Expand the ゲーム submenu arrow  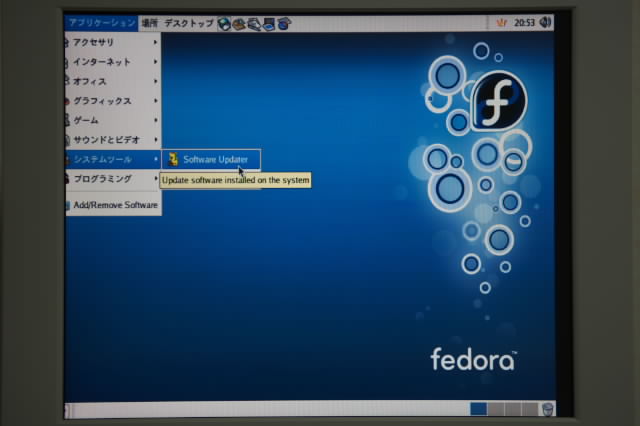(x=156, y=120)
